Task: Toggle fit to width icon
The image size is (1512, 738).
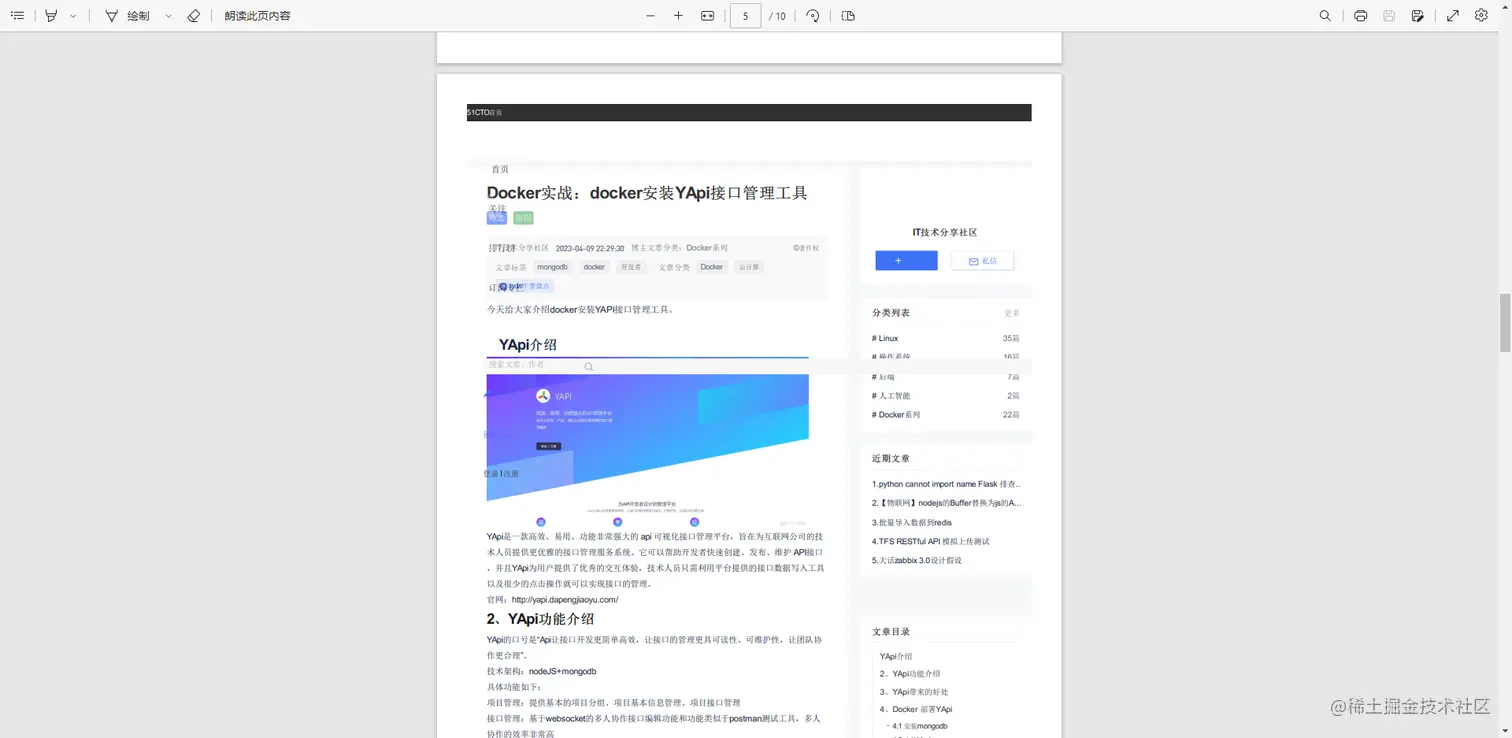Action: 707,16
